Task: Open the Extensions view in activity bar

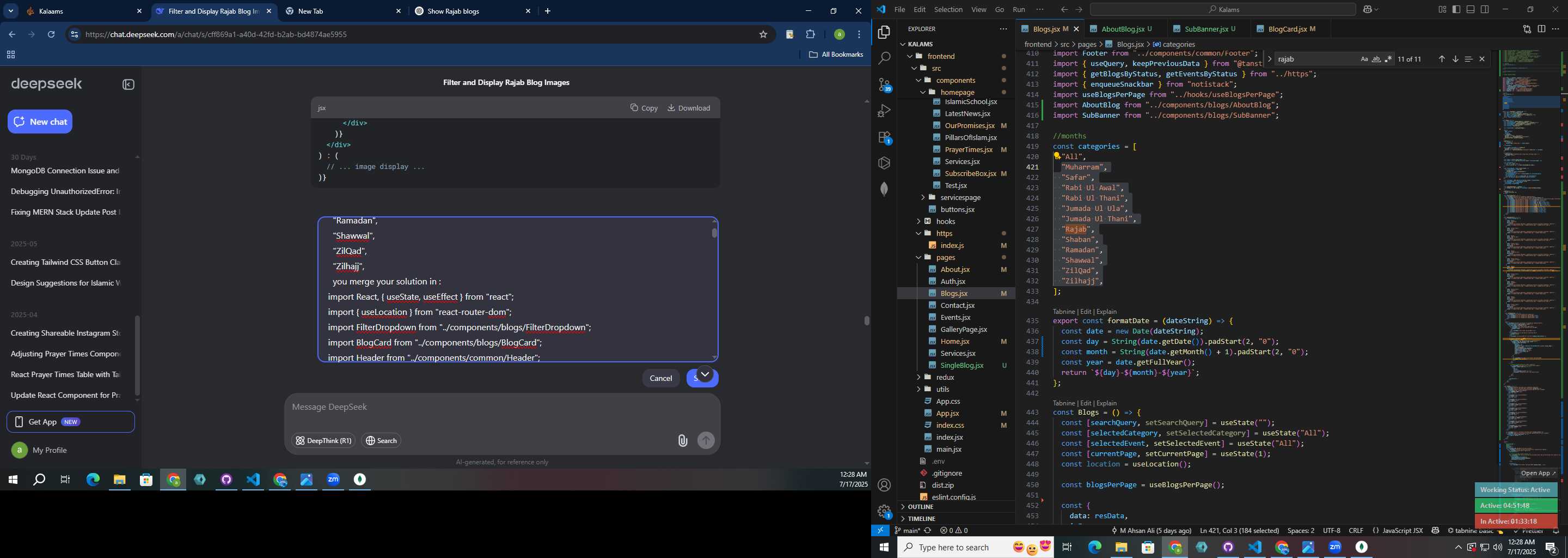Action: (884, 137)
